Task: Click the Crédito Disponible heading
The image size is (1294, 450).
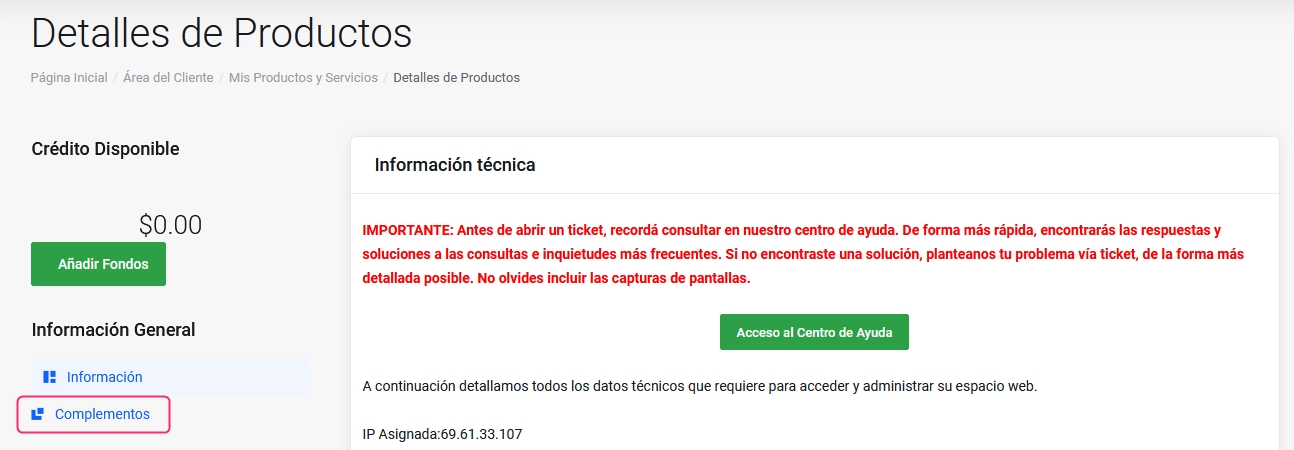Action: tap(105, 149)
